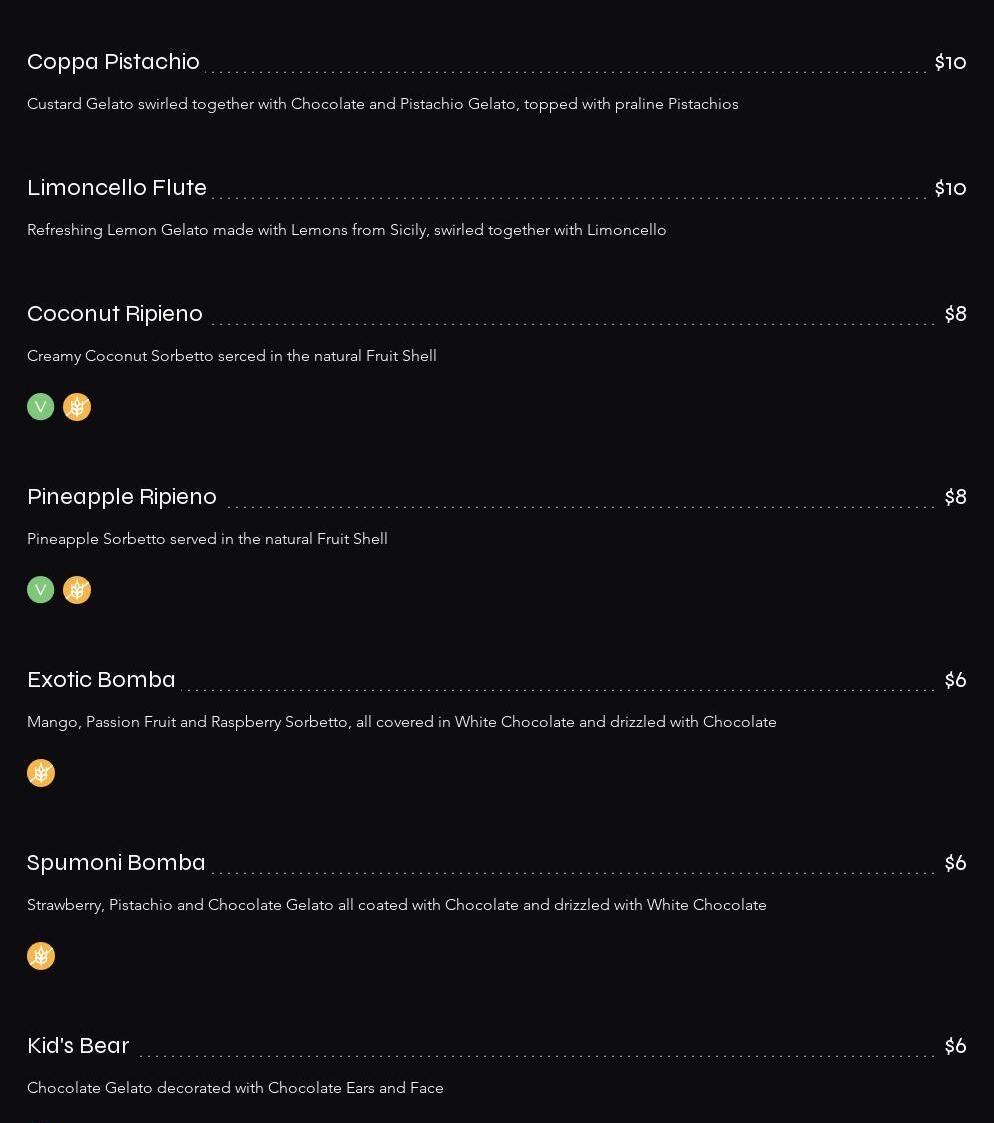Click the gluten-free icon under Coconut Ripieno
The width and height of the screenshot is (994, 1123).
tap(77, 407)
